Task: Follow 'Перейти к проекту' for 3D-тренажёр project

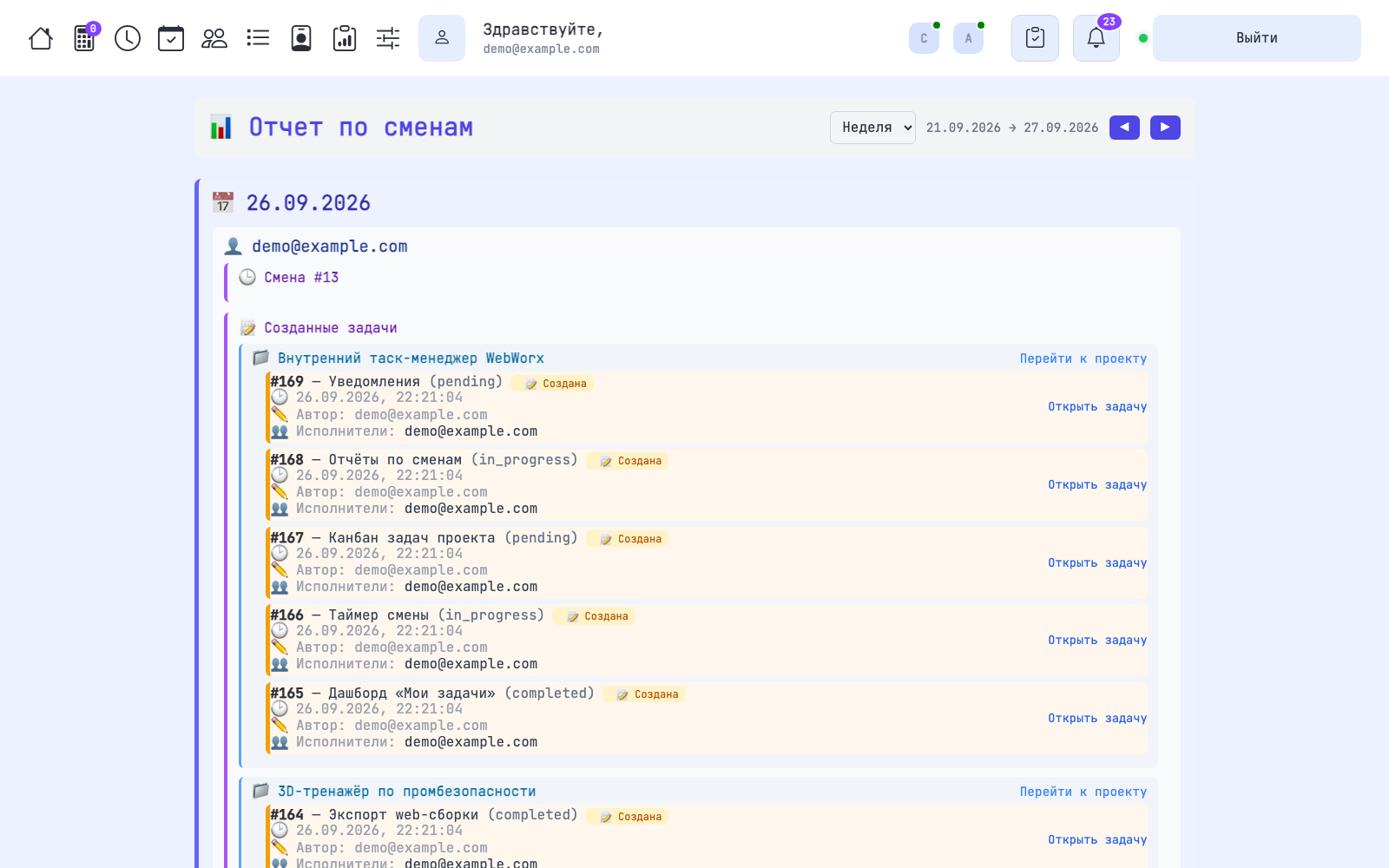Action: coord(1083,792)
